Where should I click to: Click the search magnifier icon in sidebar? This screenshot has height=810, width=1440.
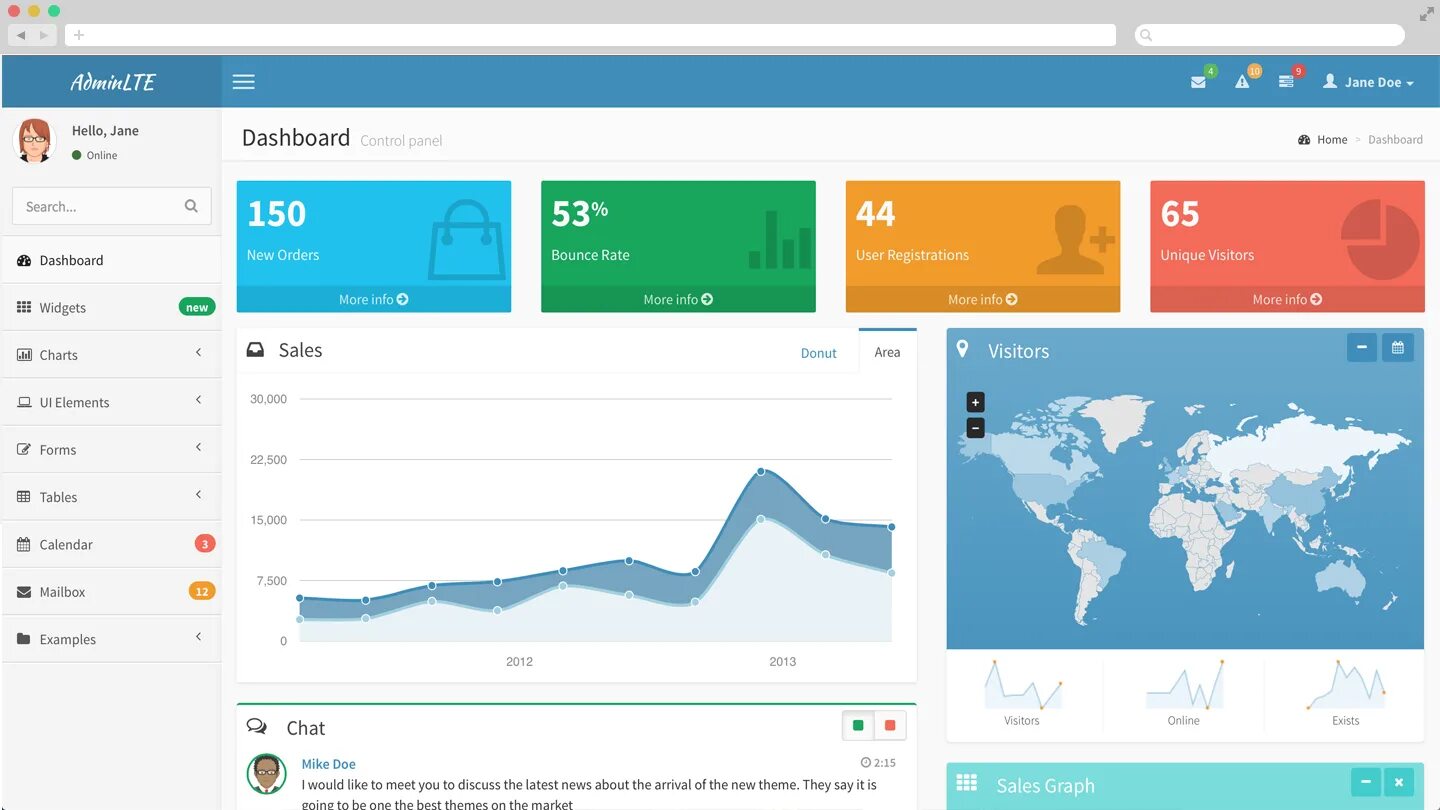(191, 206)
